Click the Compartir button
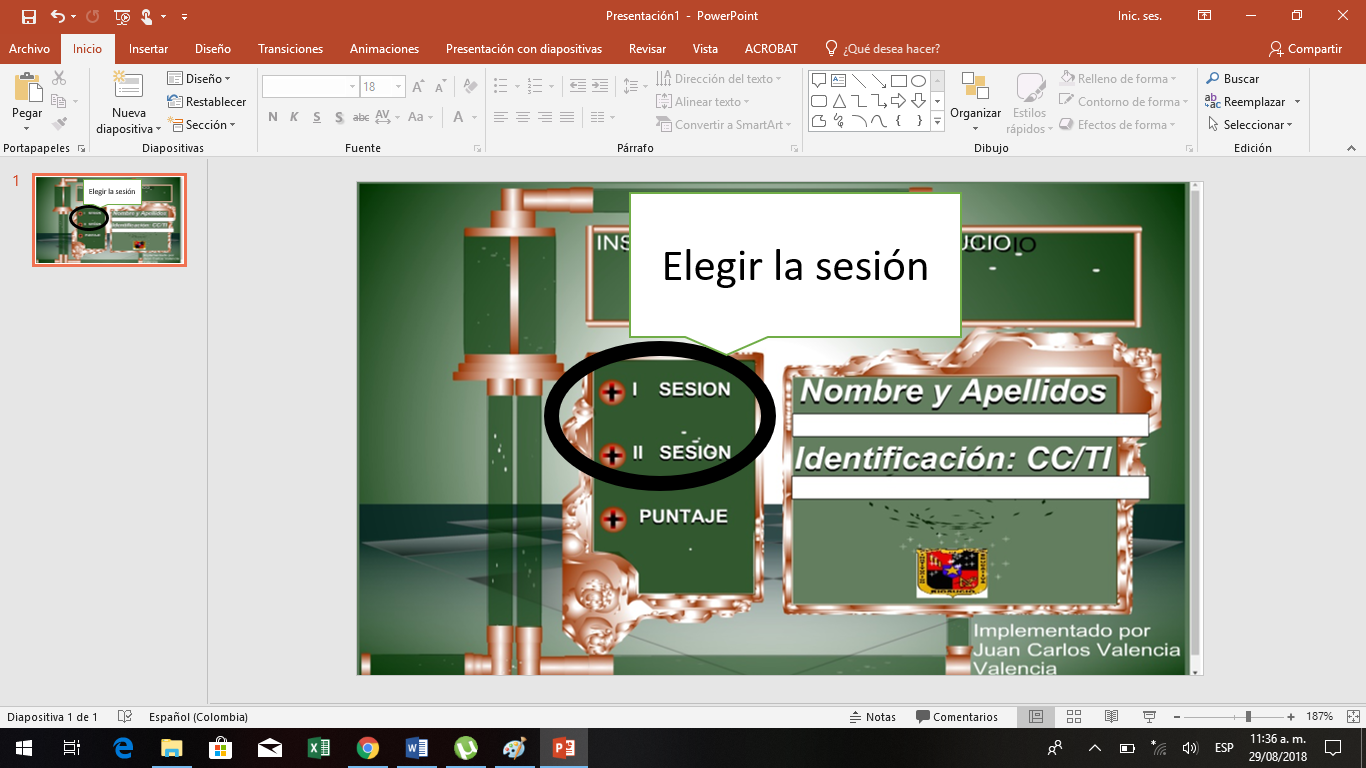1366x768 pixels. pos(1305,49)
